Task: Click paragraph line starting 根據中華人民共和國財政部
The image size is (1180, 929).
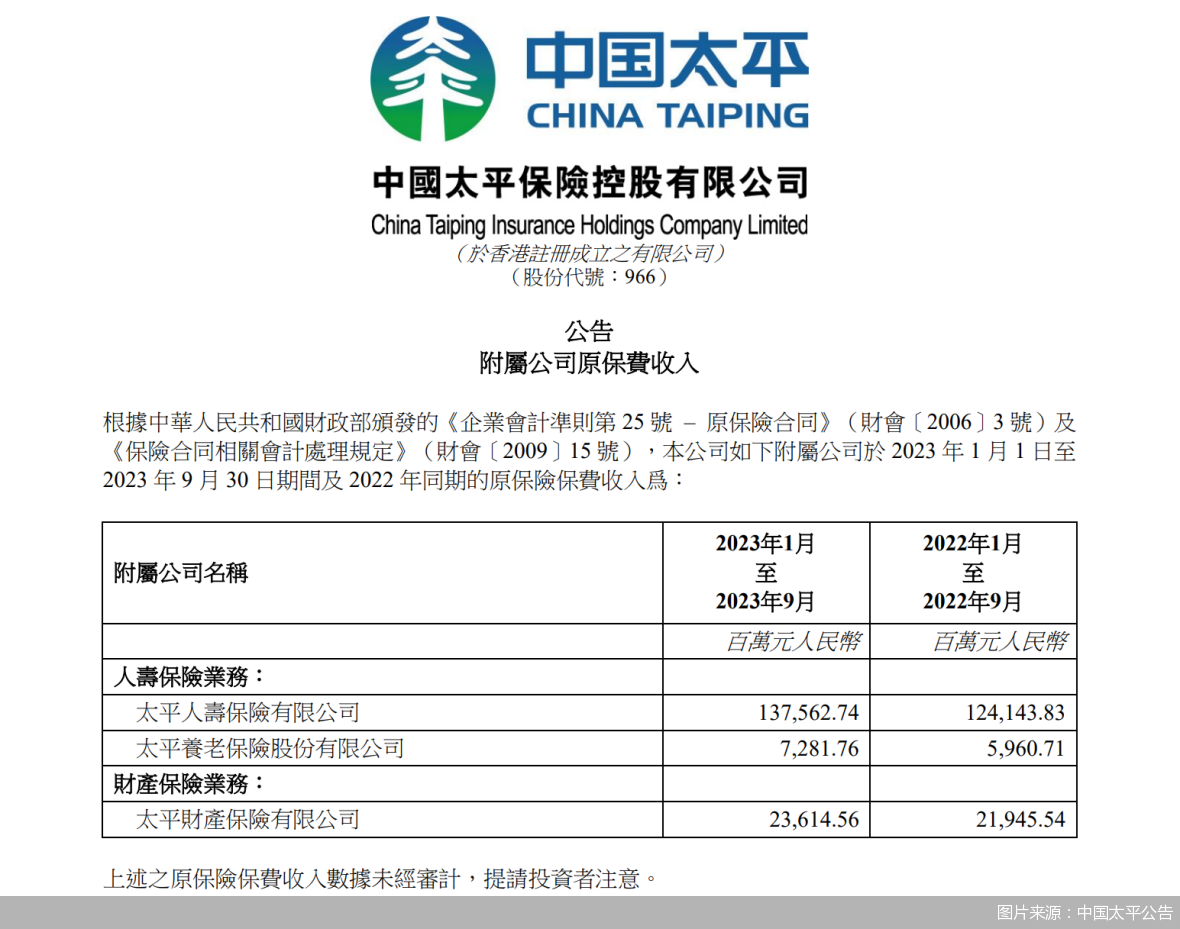Action: (x=589, y=422)
